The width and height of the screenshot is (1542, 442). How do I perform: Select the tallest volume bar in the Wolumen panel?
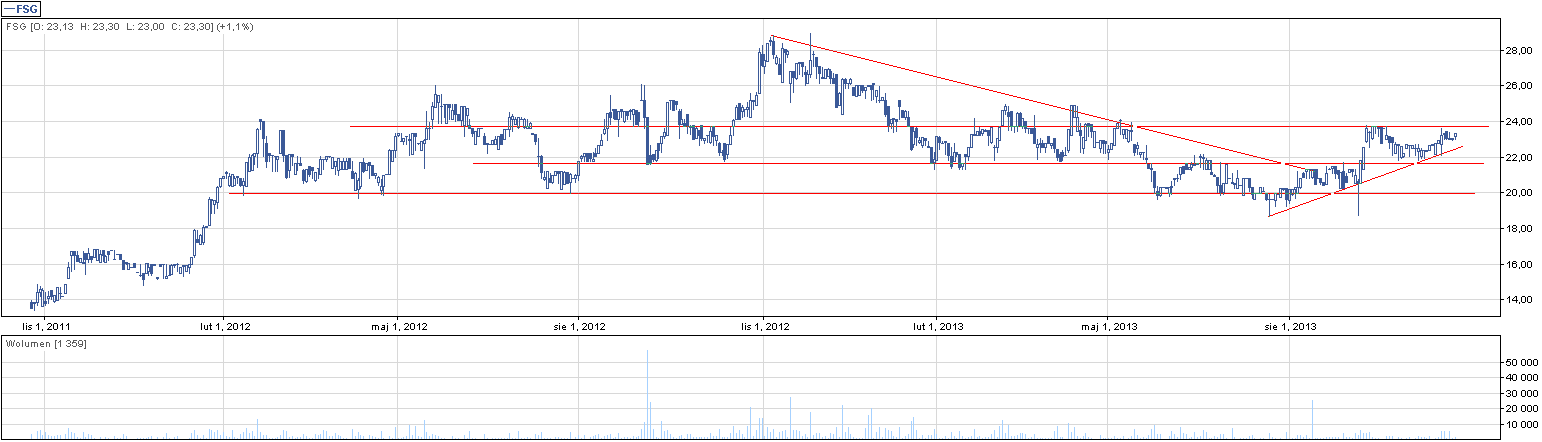648,394
